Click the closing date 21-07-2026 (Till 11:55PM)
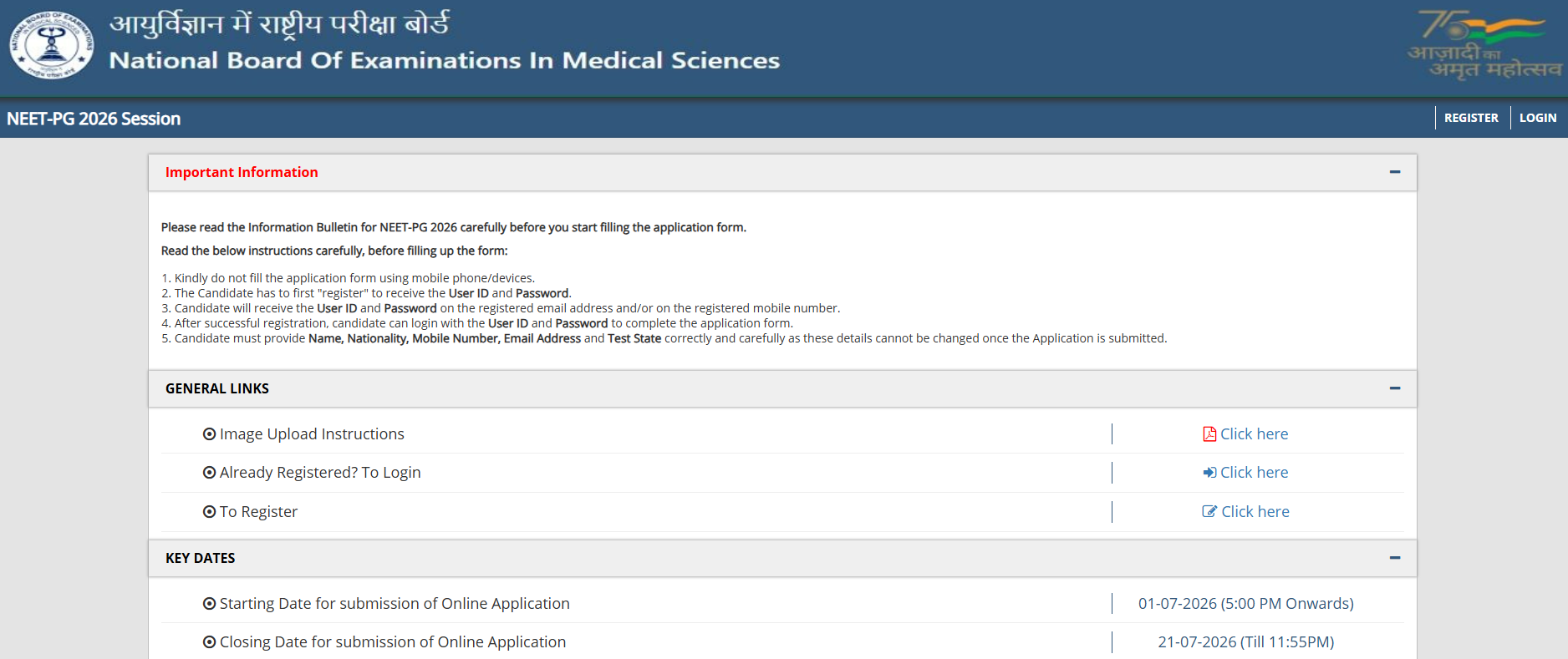This screenshot has width=1568, height=659. click(1246, 642)
